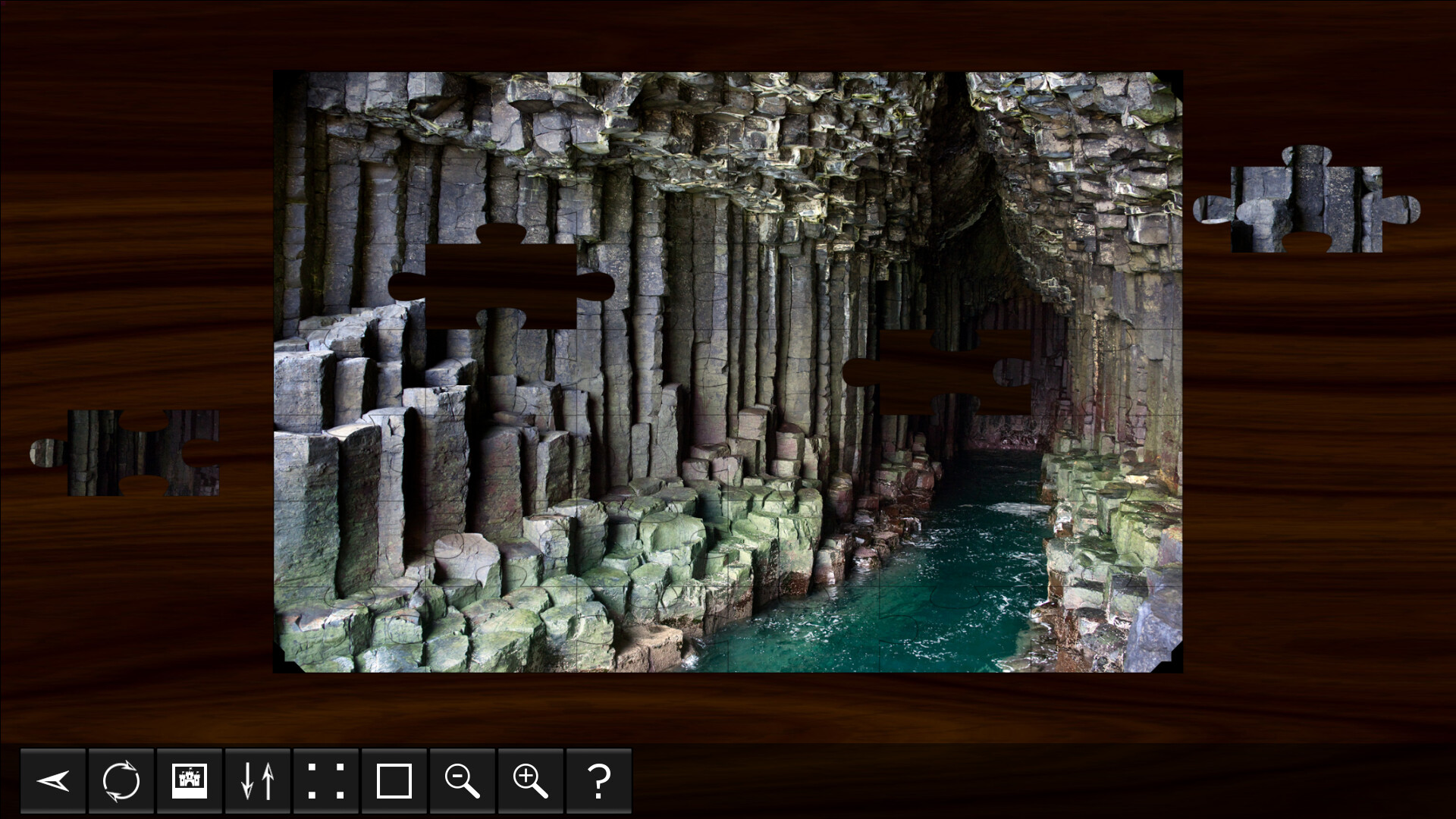Zoom in with the plus magnifier icon
The width and height of the screenshot is (1456, 819).
point(531,780)
